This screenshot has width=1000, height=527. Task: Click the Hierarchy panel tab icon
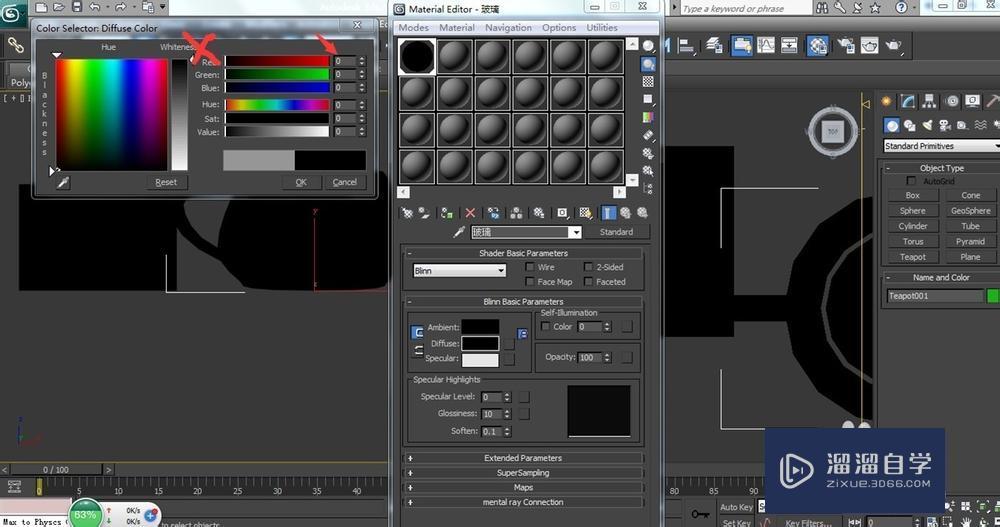pyautogui.click(x=930, y=101)
